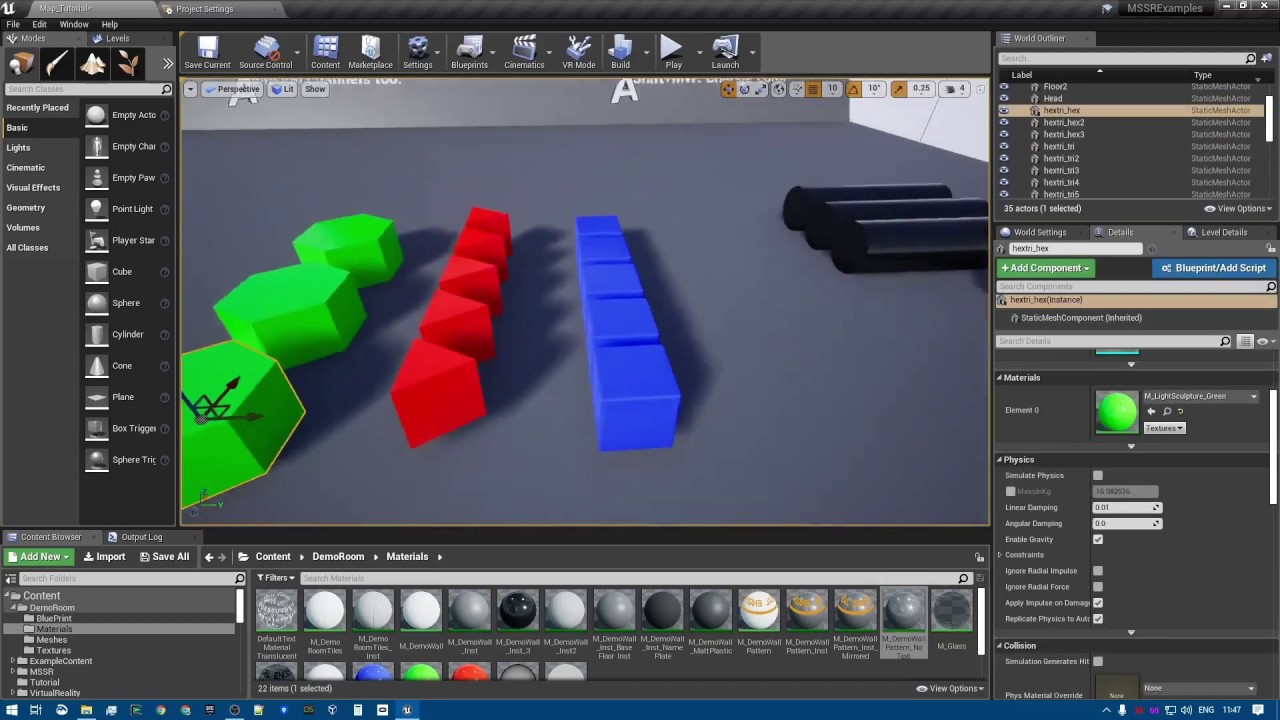Screen dimensions: 1280x720
Task: Open the File menu
Action: 13,24
